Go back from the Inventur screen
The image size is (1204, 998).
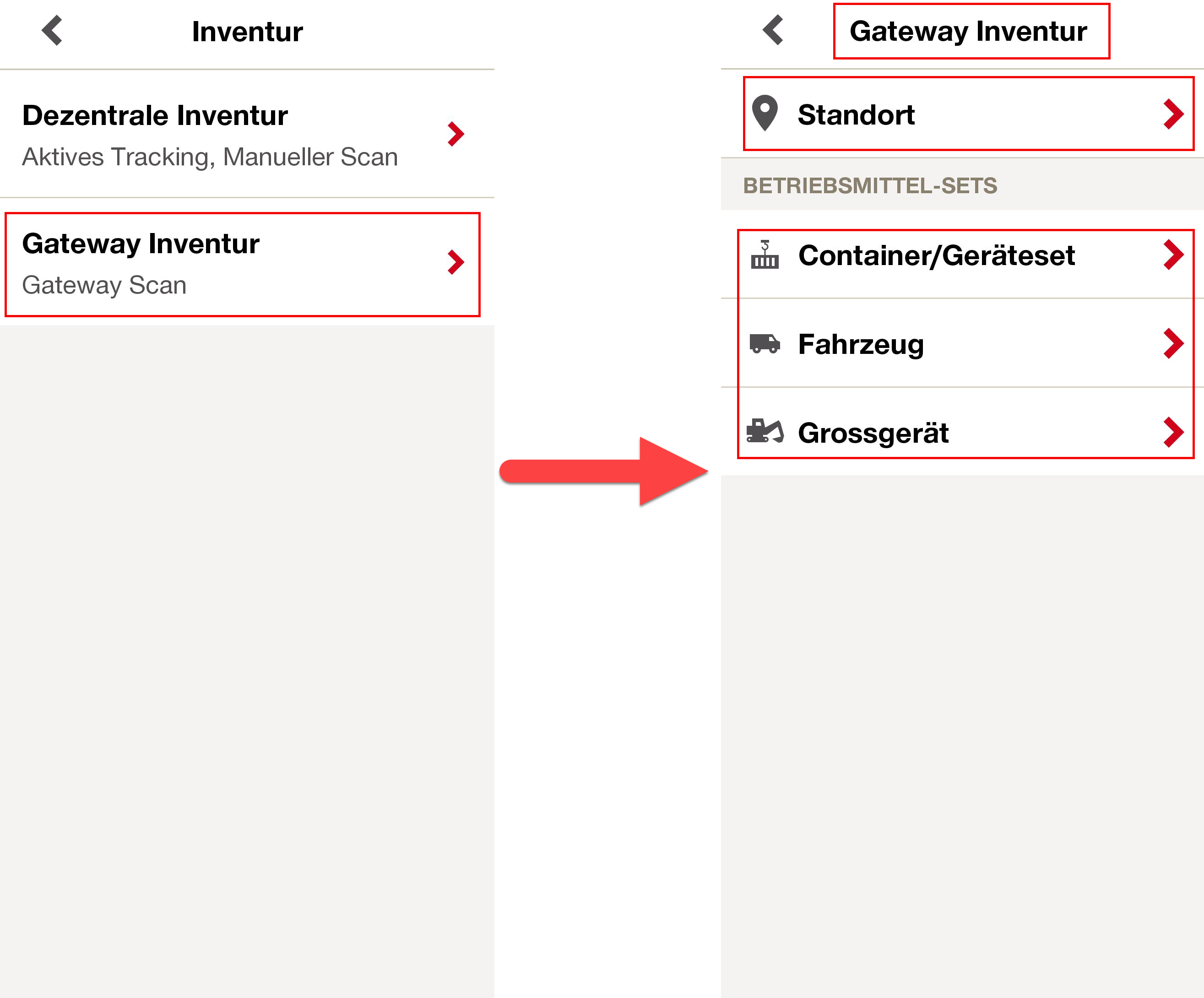click(x=52, y=30)
